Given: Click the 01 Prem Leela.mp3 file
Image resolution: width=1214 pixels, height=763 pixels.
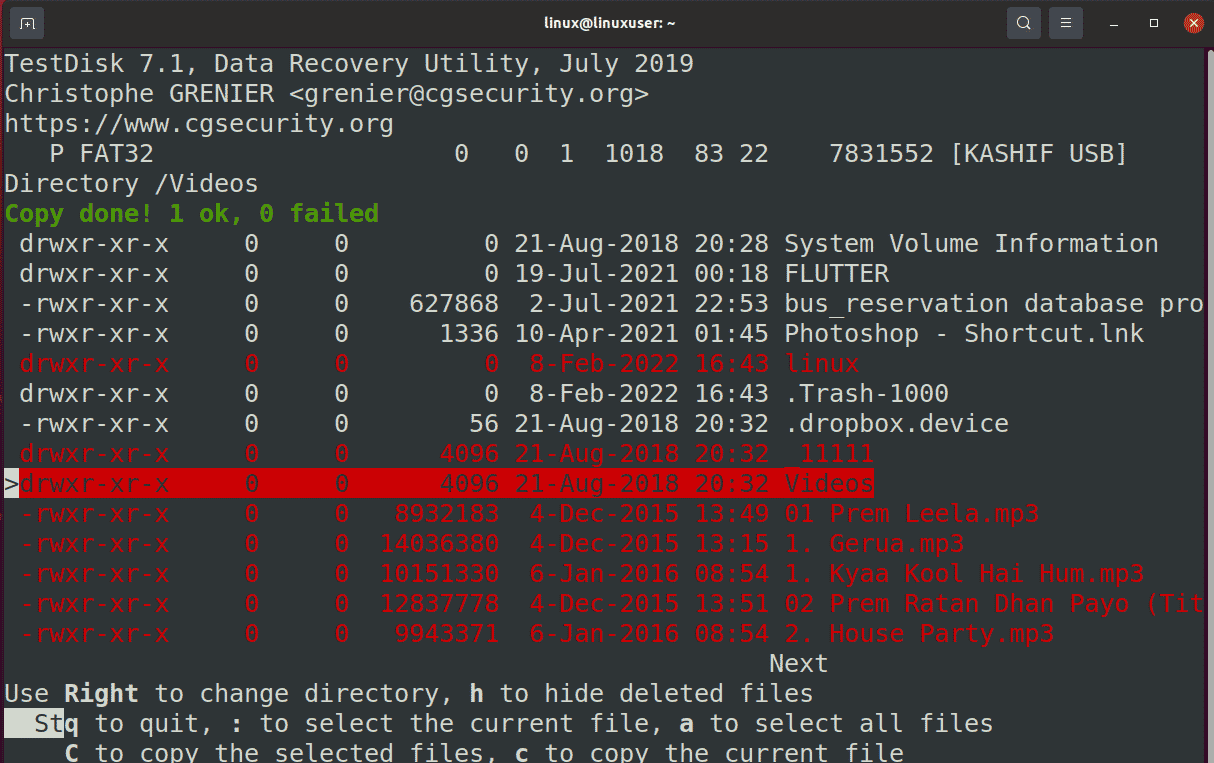Looking at the screenshot, I should tap(934, 514).
